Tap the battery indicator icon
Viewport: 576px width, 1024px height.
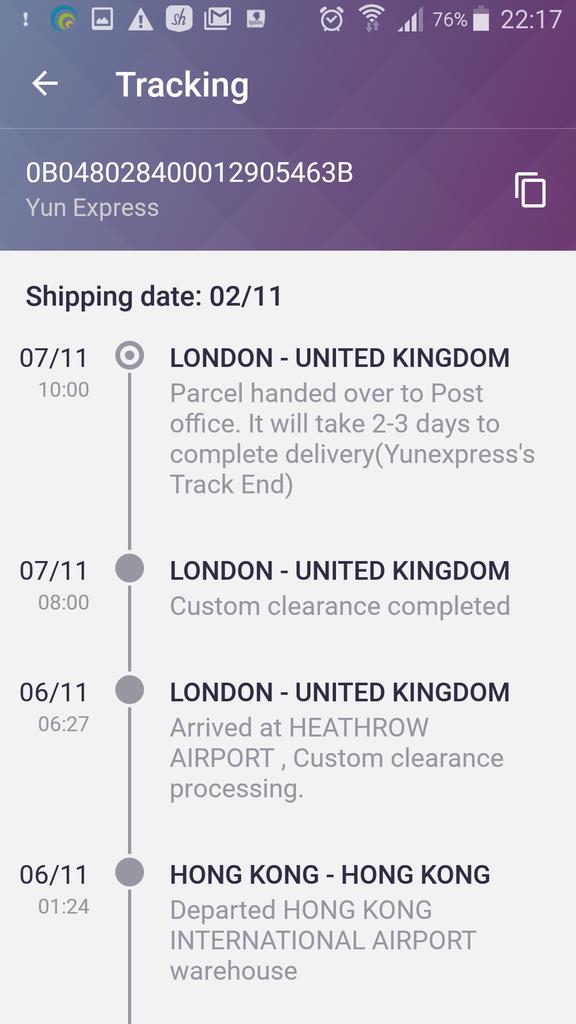[481, 20]
